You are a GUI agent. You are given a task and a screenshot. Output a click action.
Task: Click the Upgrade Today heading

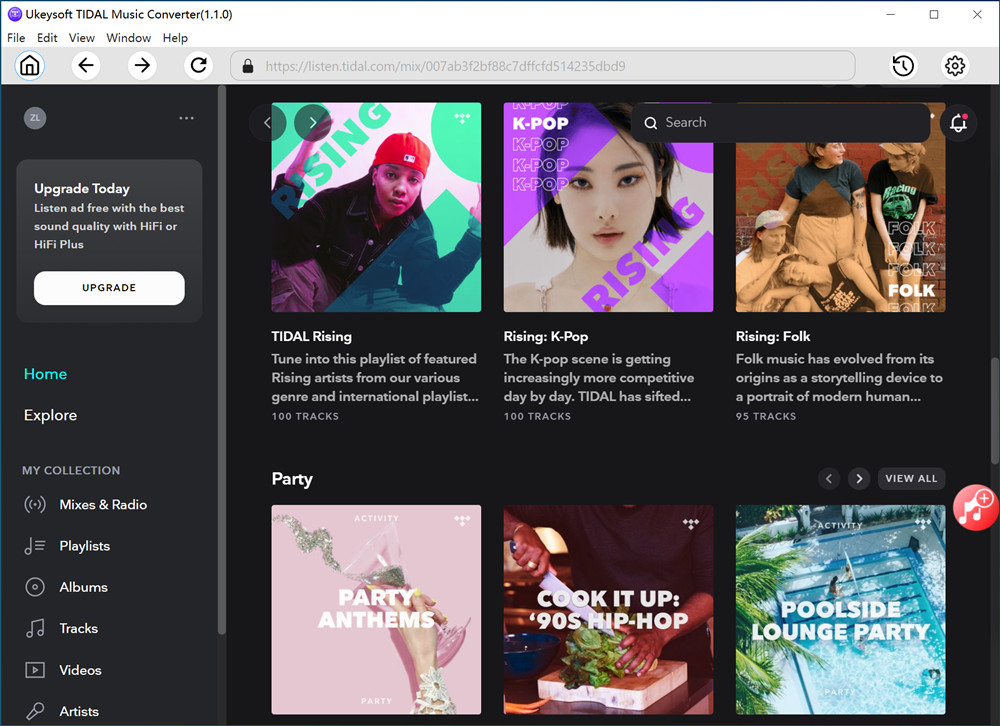(82, 188)
